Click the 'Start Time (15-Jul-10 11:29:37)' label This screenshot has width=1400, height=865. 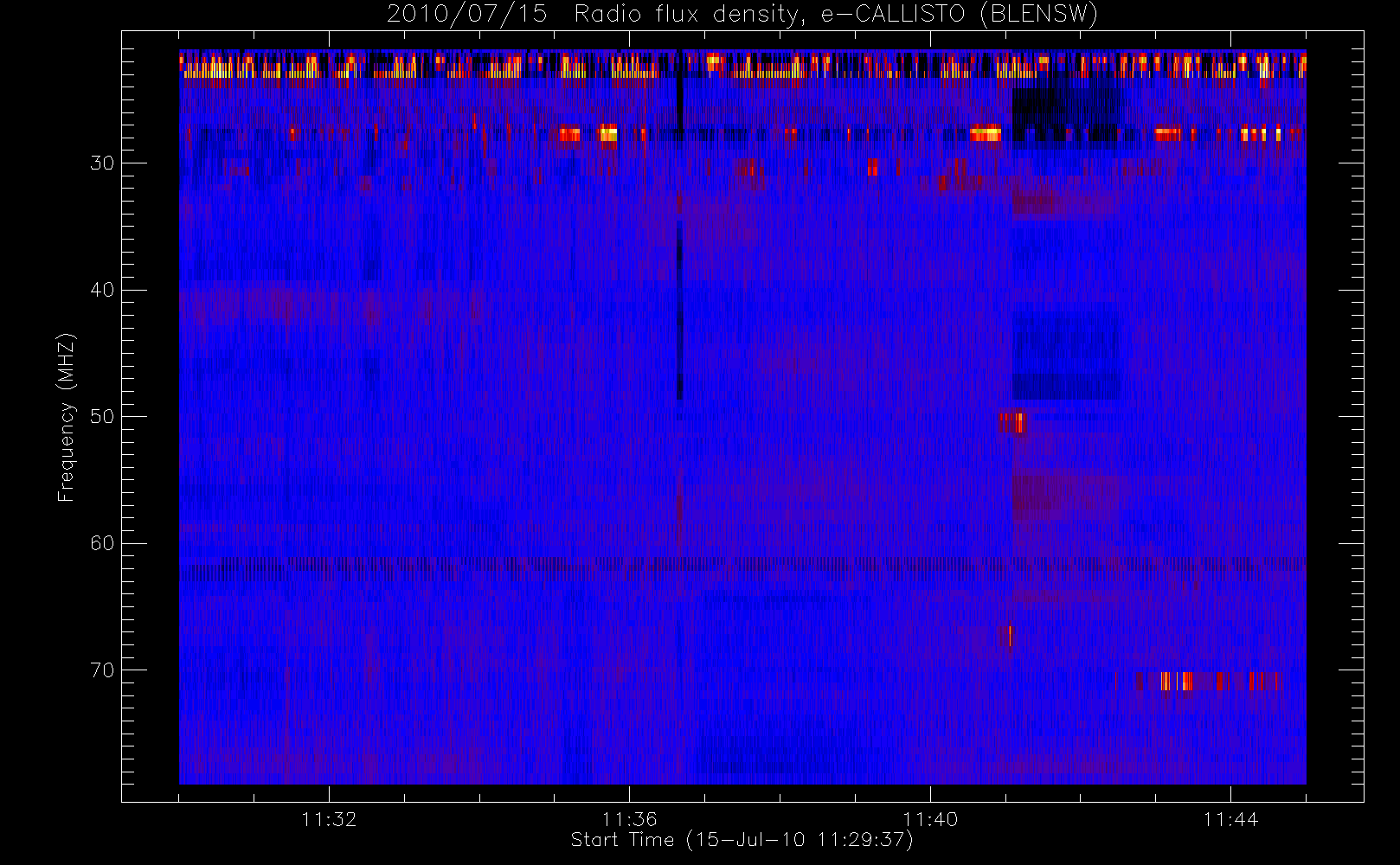(x=742, y=840)
